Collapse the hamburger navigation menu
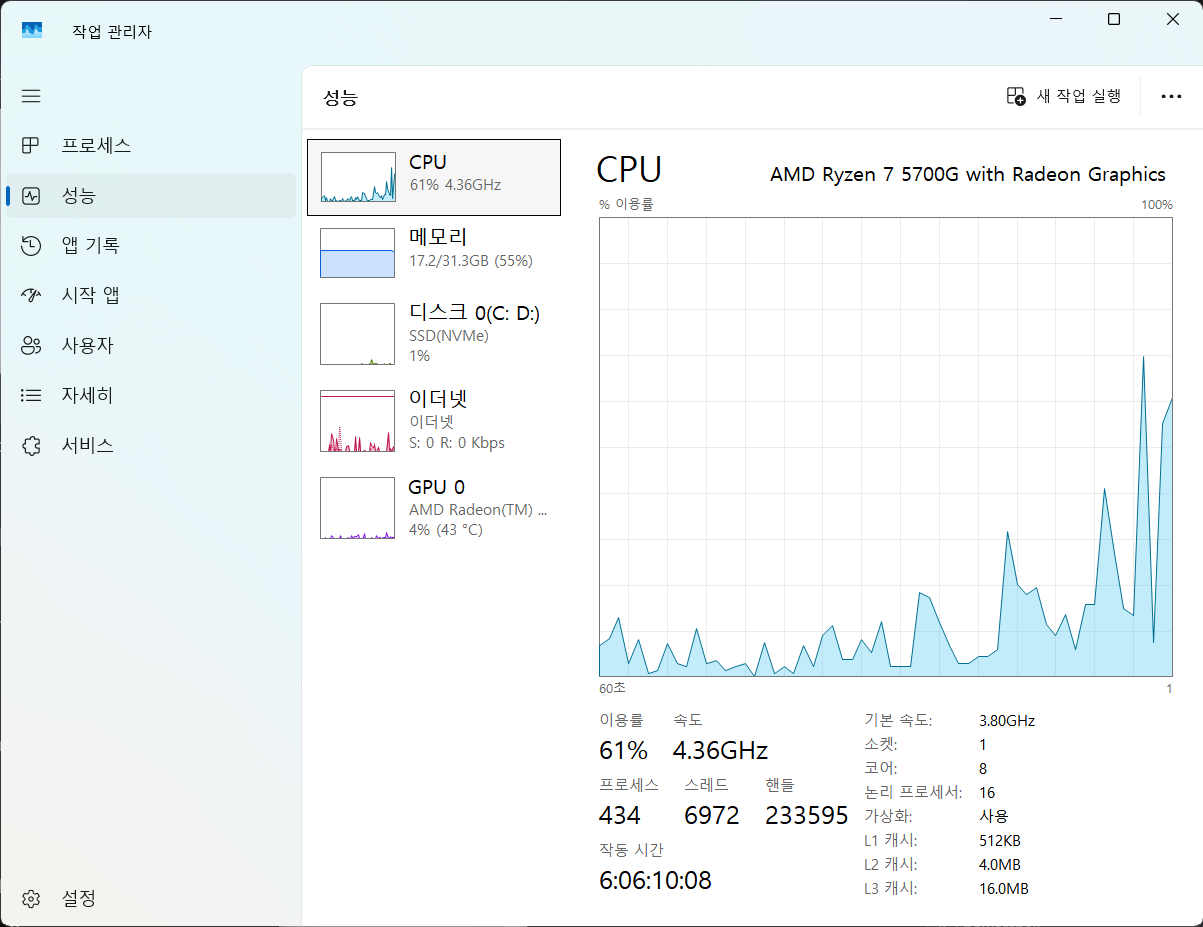 pyautogui.click(x=31, y=96)
